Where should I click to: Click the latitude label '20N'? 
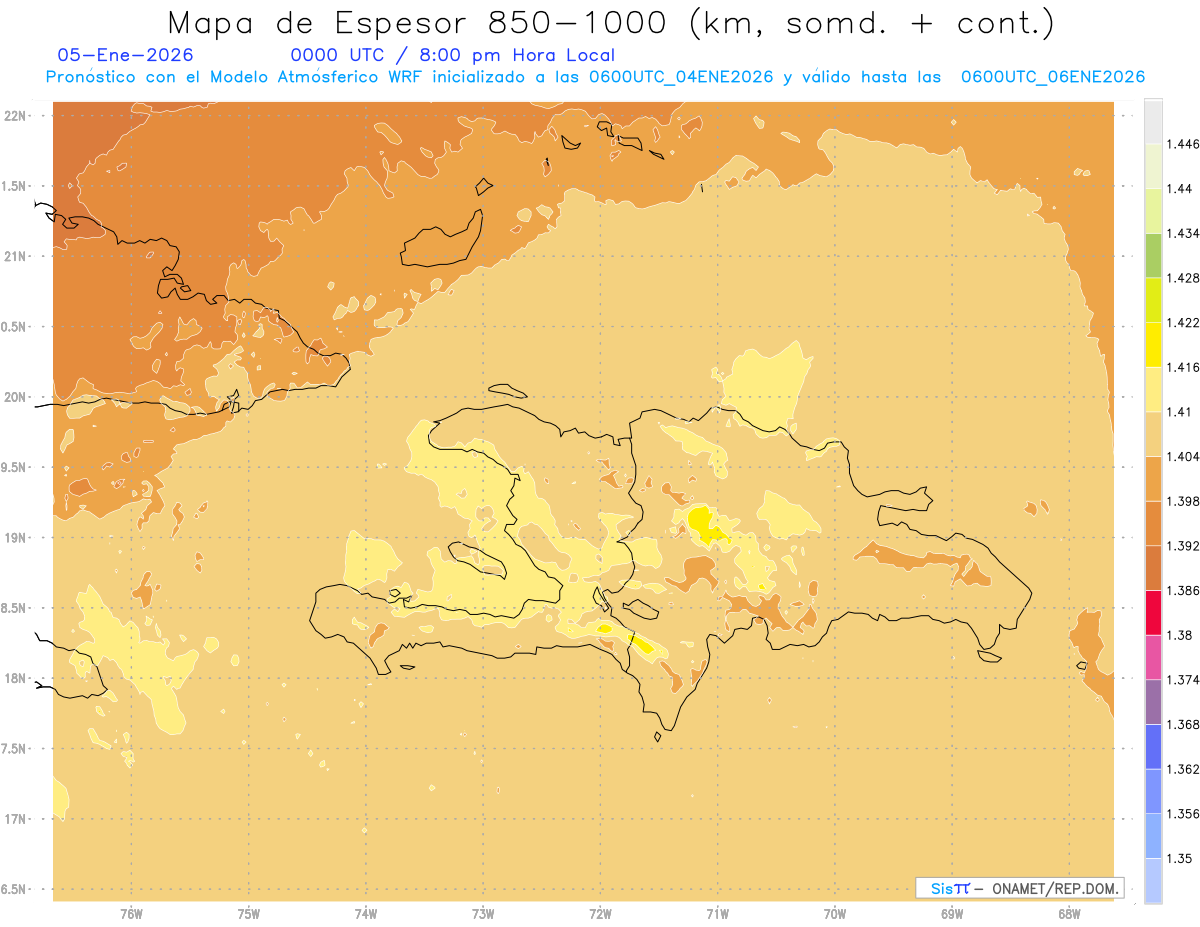coord(16,397)
